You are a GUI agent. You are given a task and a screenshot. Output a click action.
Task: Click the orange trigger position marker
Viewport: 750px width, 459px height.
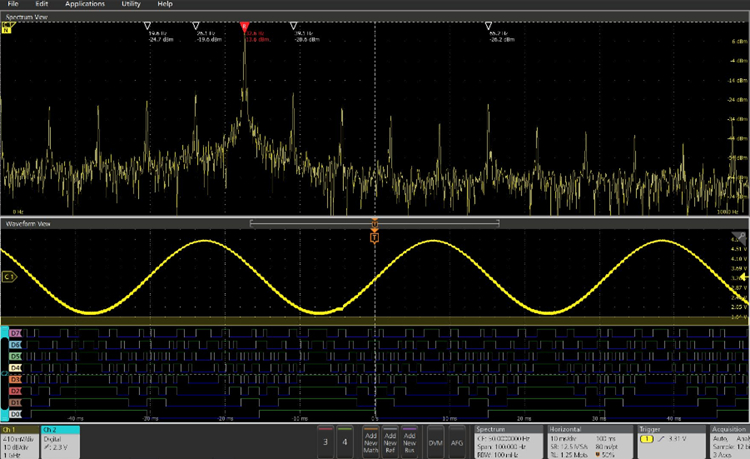[x=374, y=236]
